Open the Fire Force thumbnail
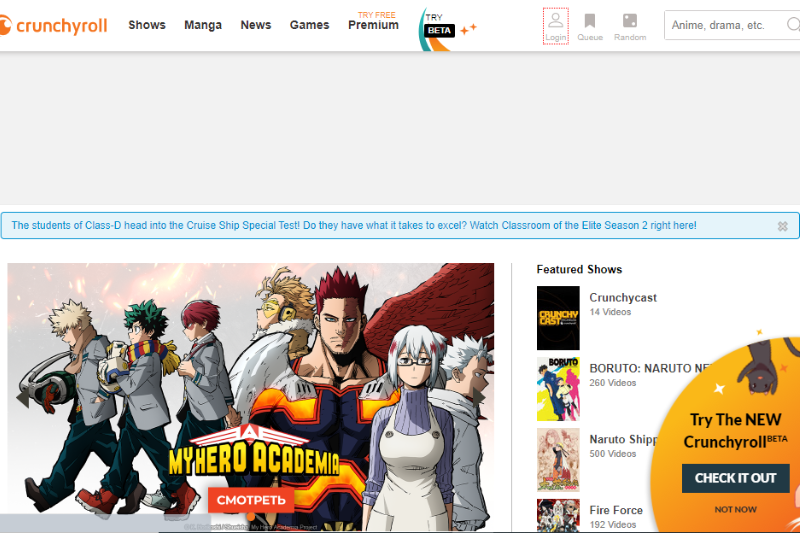The width and height of the screenshot is (800, 533). point(558,515)
